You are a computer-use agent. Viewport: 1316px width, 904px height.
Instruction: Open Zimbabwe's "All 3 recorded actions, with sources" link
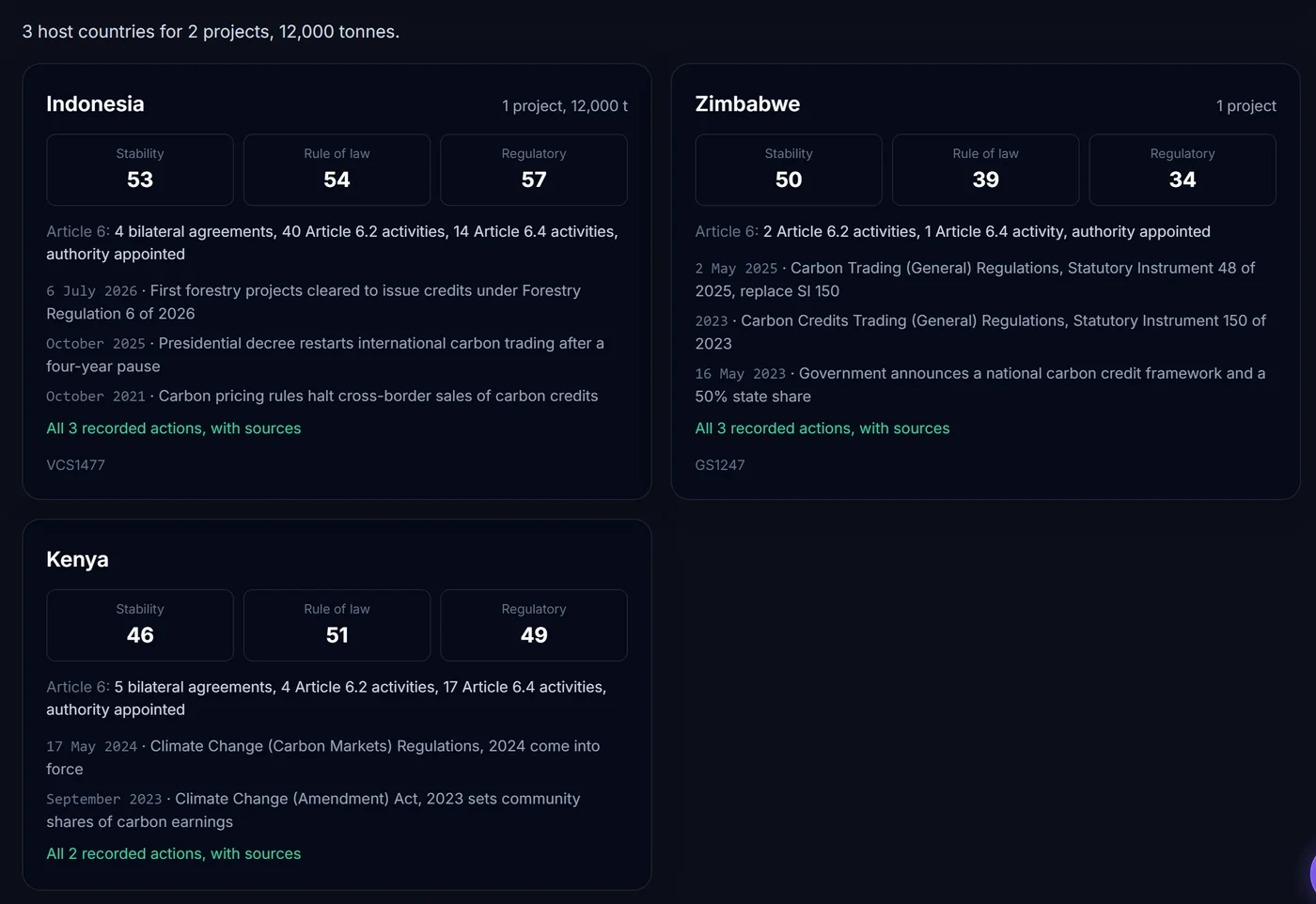[x=822, y=429]
